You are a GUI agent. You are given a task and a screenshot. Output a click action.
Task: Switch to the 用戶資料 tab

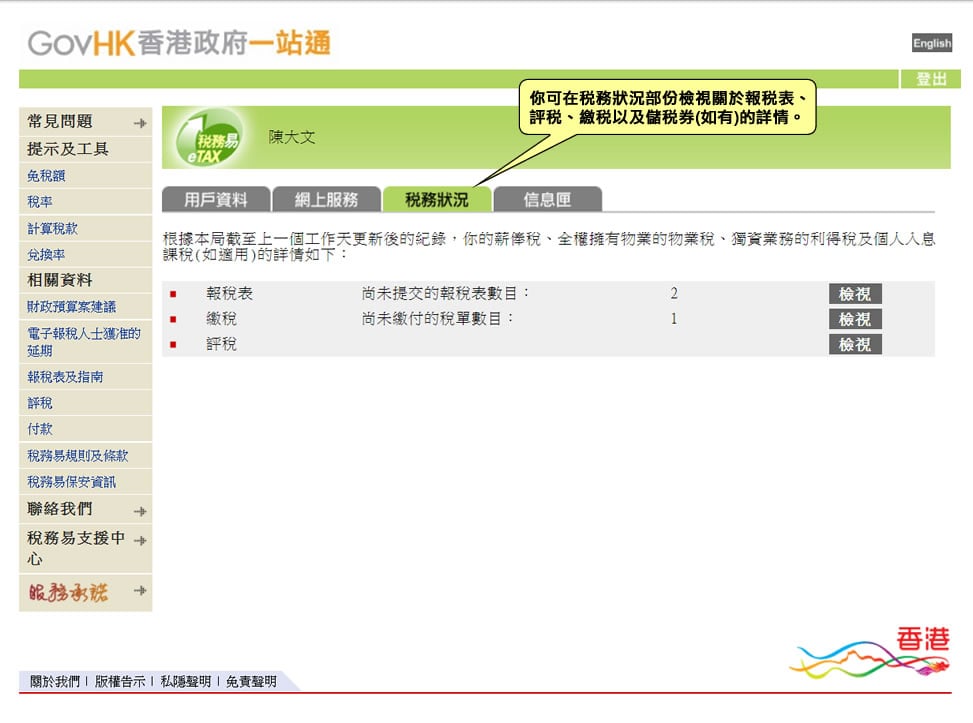215,200
